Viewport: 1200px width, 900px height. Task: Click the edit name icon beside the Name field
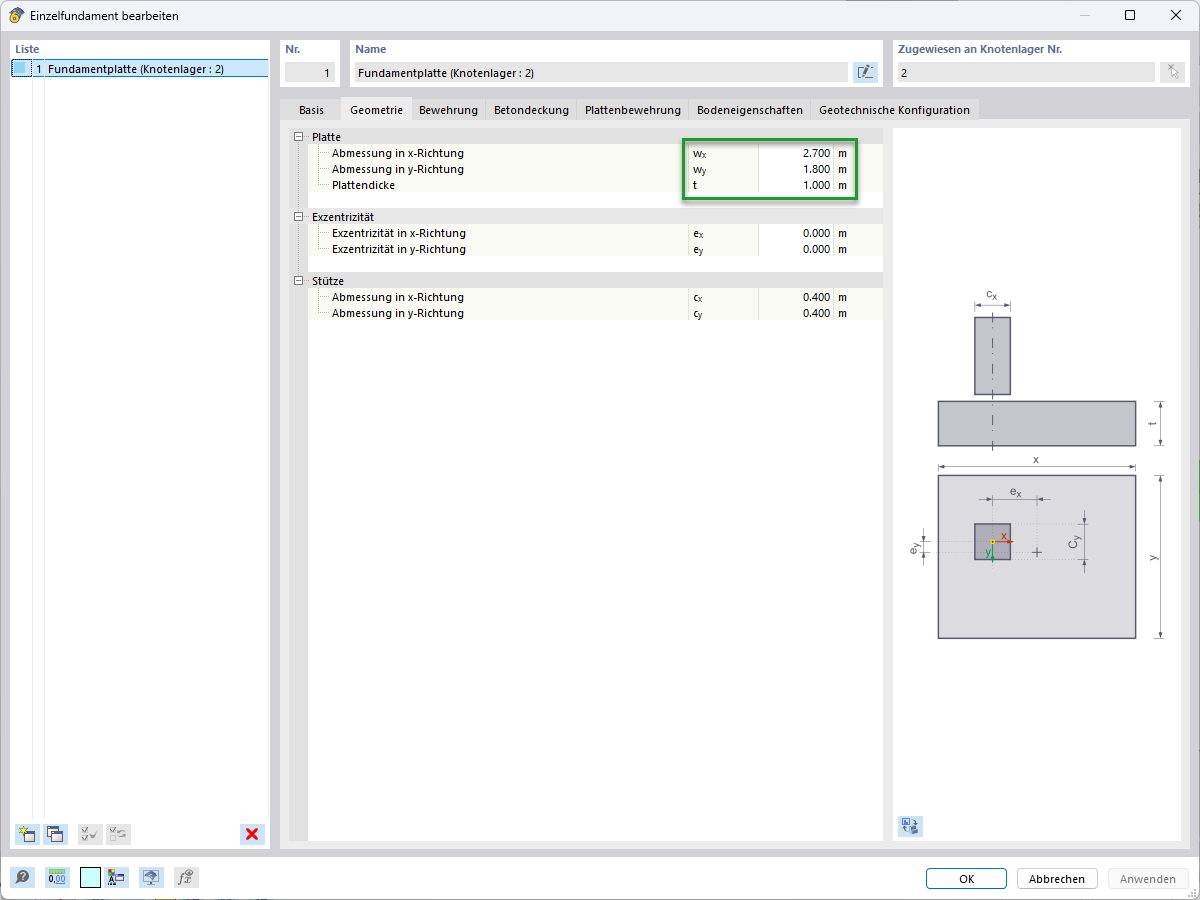(x=865, y=72)
